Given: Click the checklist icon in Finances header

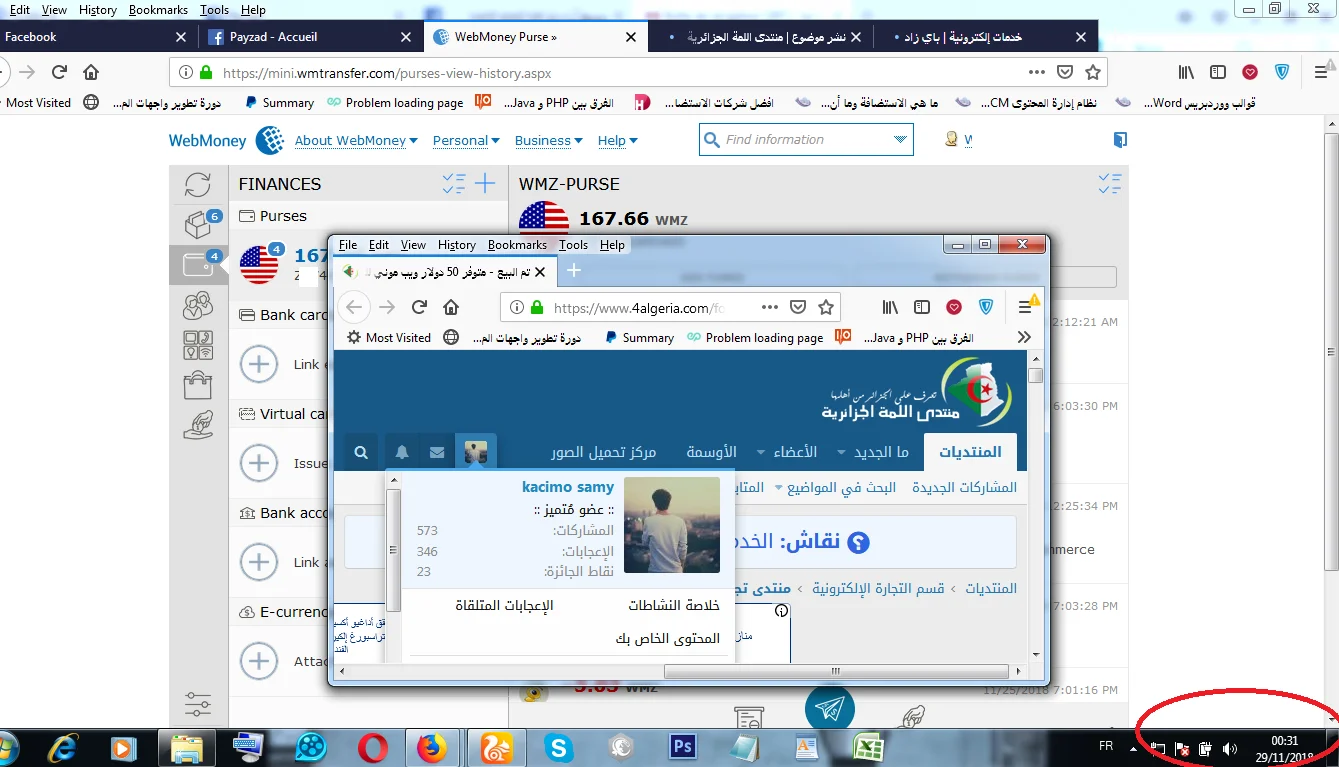Looking at the screenshot, I should (x=454, y=184).
